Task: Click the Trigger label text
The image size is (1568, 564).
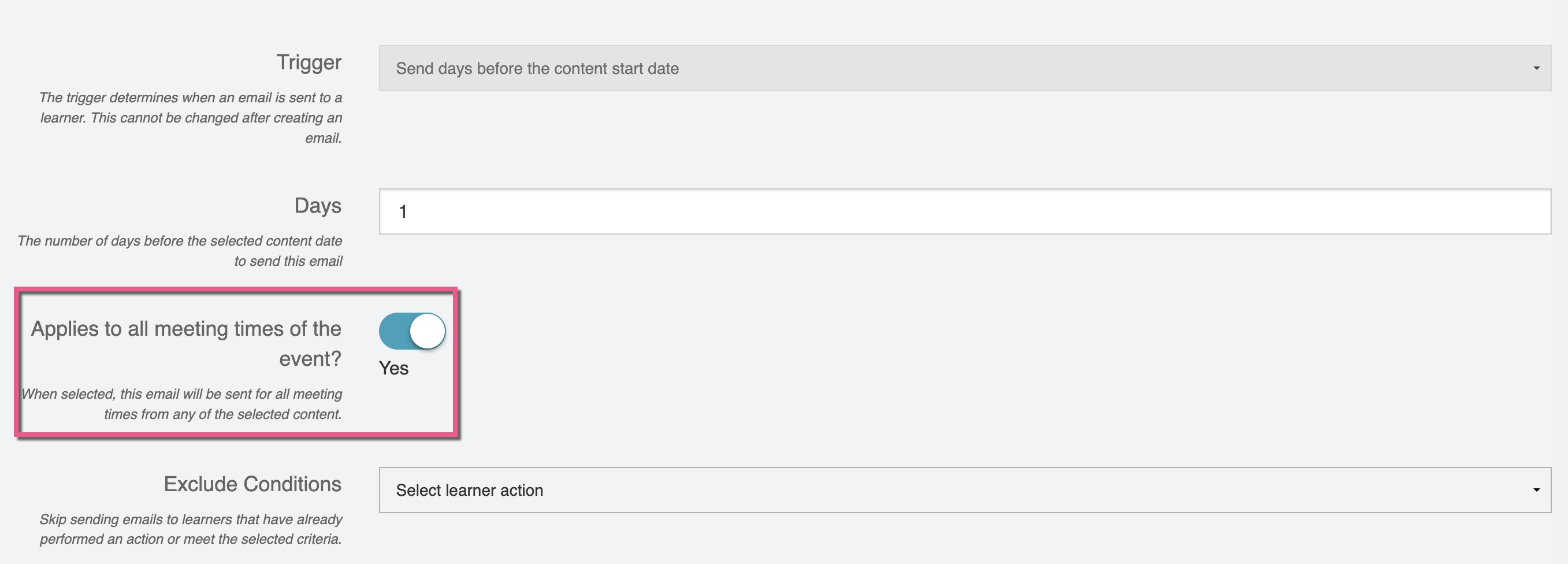Action: point(309,62)
